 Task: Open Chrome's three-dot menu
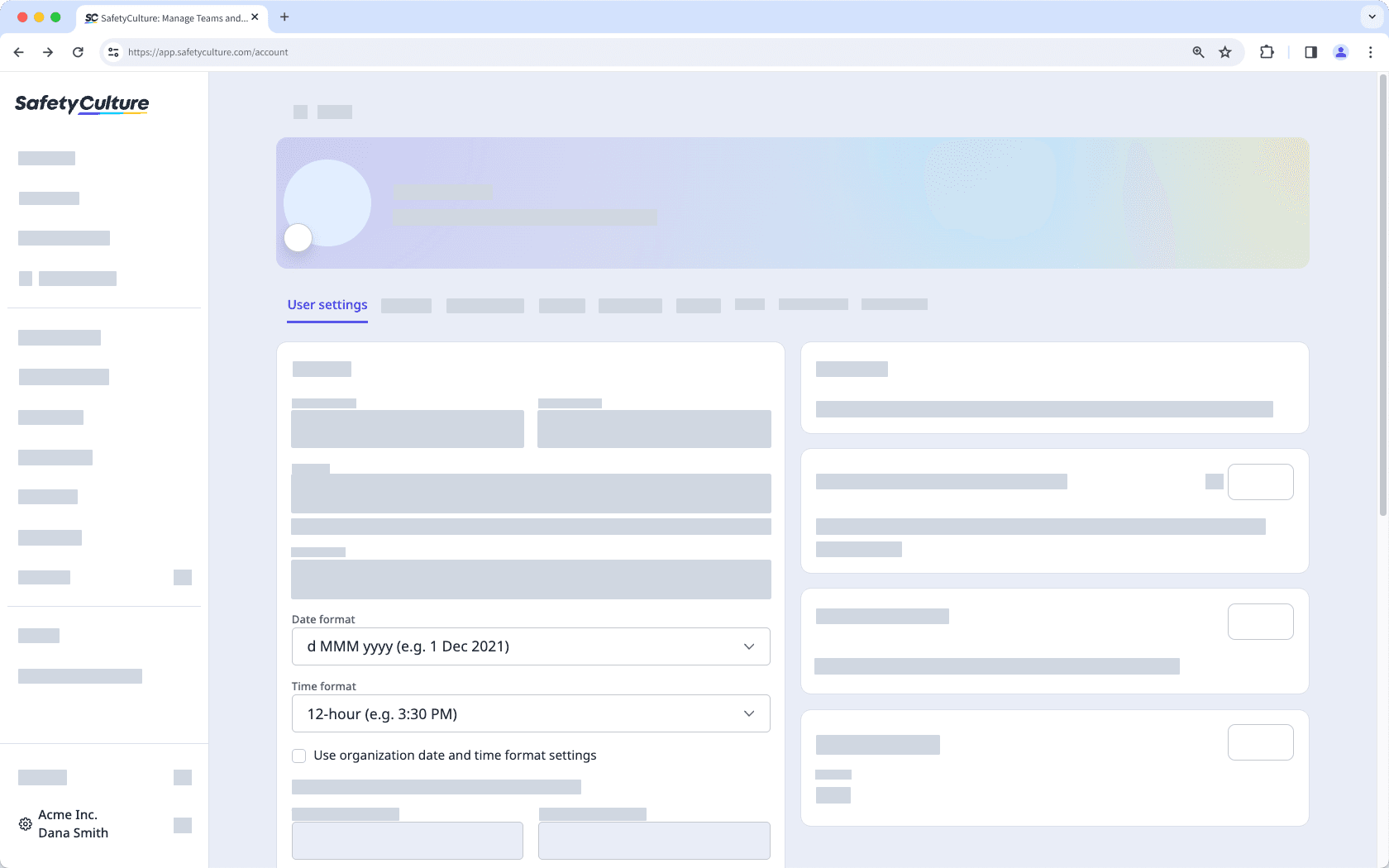pos(1371,51)
